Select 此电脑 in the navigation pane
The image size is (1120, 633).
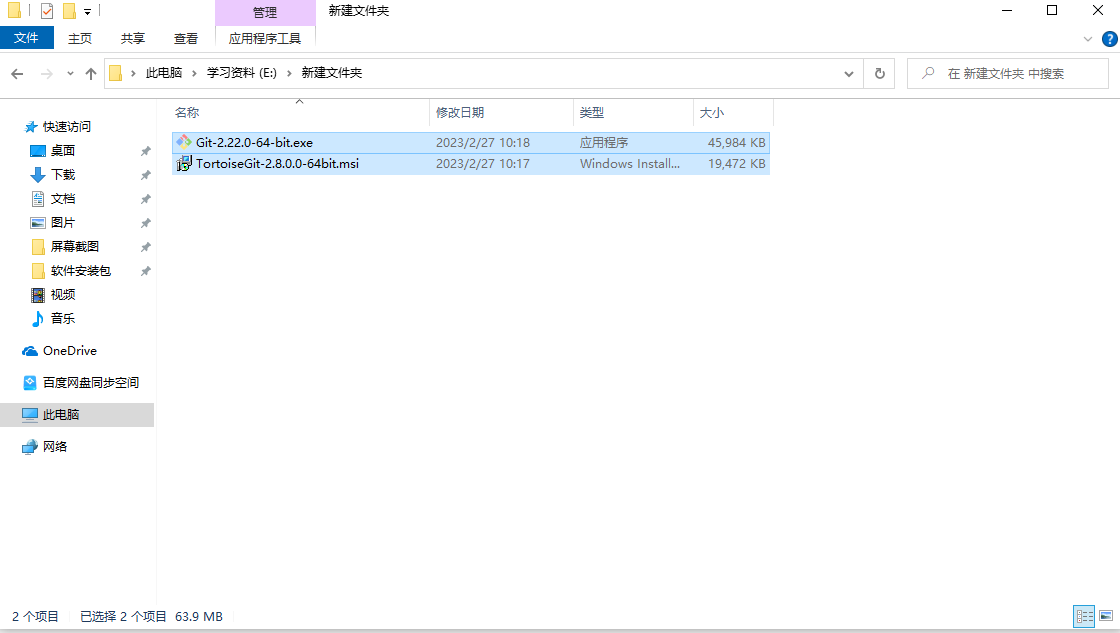pyautogui.click(x=77, y=415)
